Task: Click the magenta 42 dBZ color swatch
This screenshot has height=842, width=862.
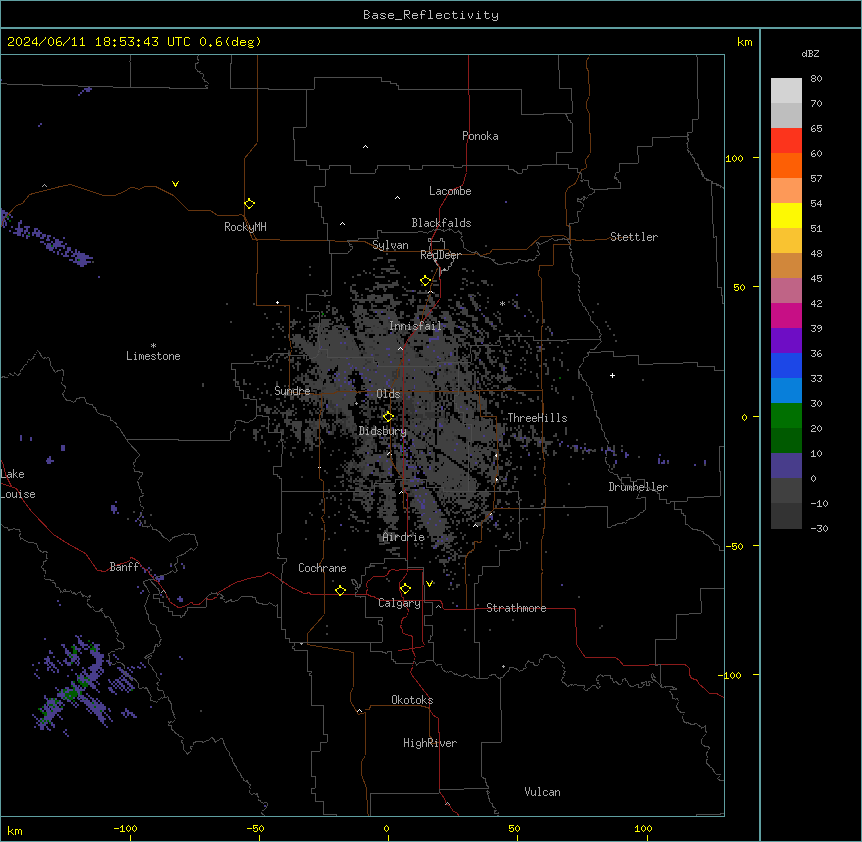Action: (x=786, y=315)
